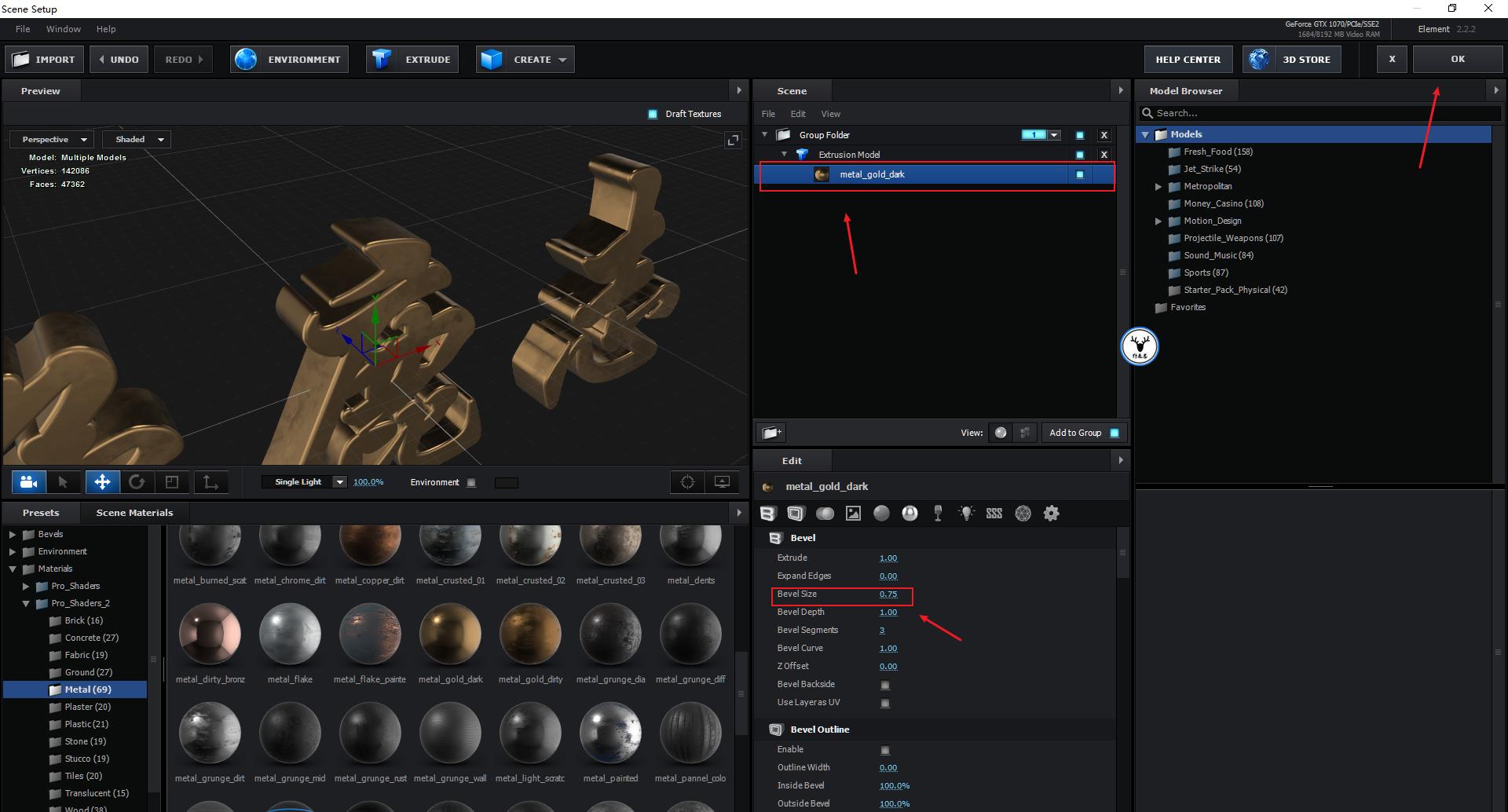
Task: Open the wireframe sphere settings icon
Action: 1023,514
